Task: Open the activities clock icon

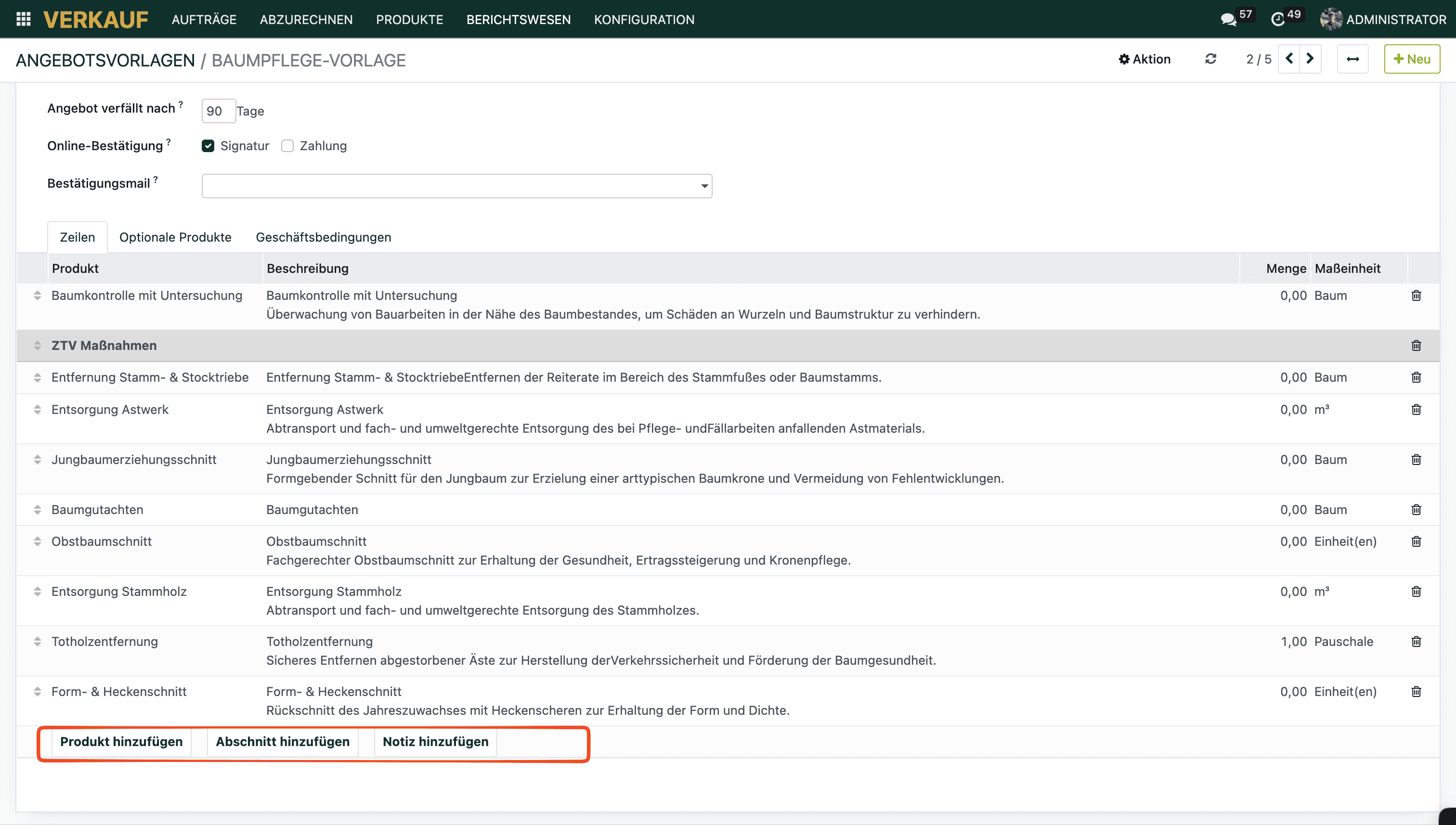Action: (x=1277, y=20)
